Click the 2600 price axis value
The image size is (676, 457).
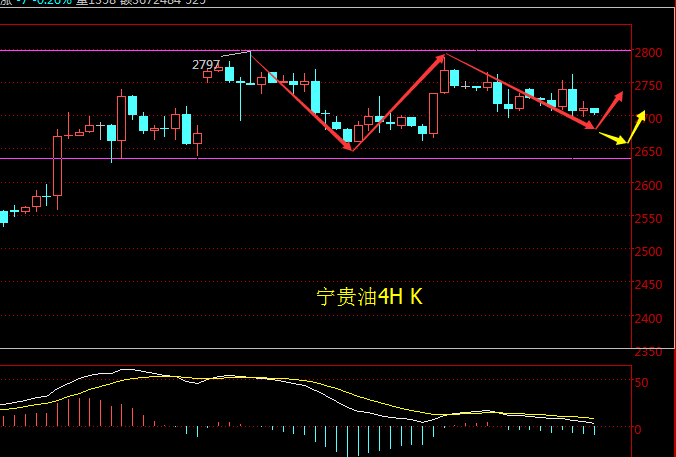pos(648,185)
